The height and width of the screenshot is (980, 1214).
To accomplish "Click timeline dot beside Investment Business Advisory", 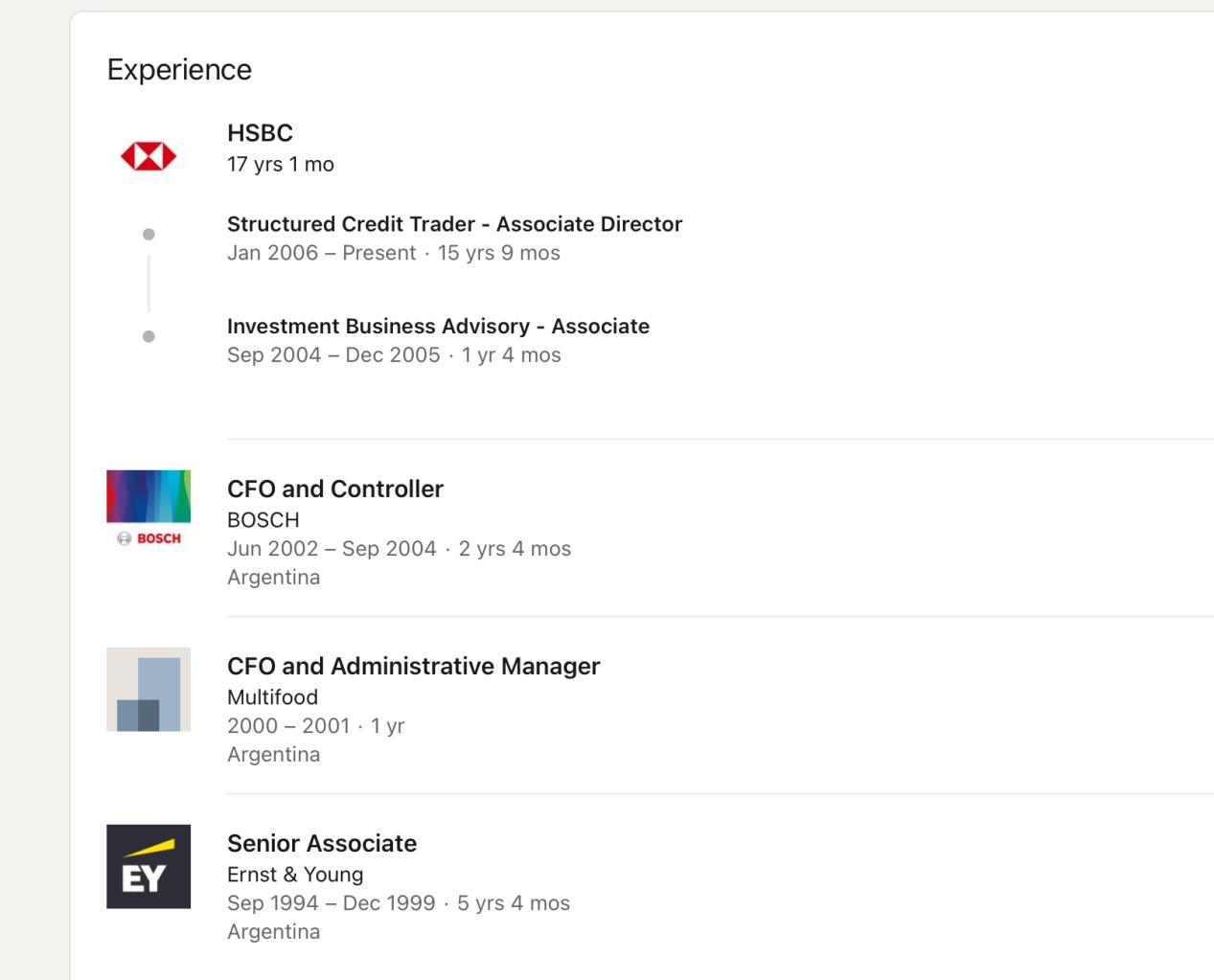I will coord(149,336).
